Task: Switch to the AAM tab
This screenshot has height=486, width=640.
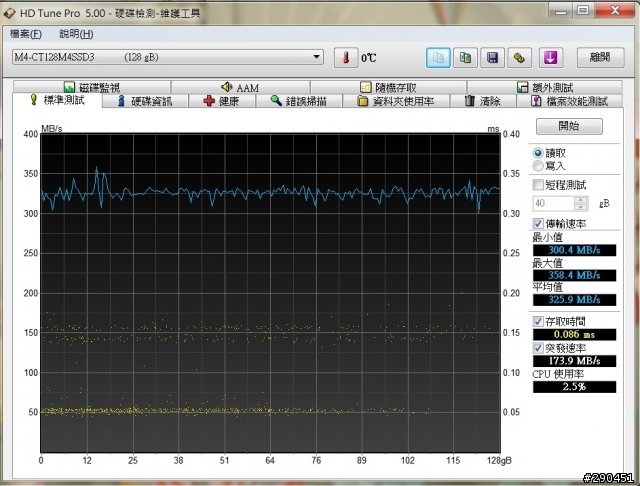Action: (240, 87)
